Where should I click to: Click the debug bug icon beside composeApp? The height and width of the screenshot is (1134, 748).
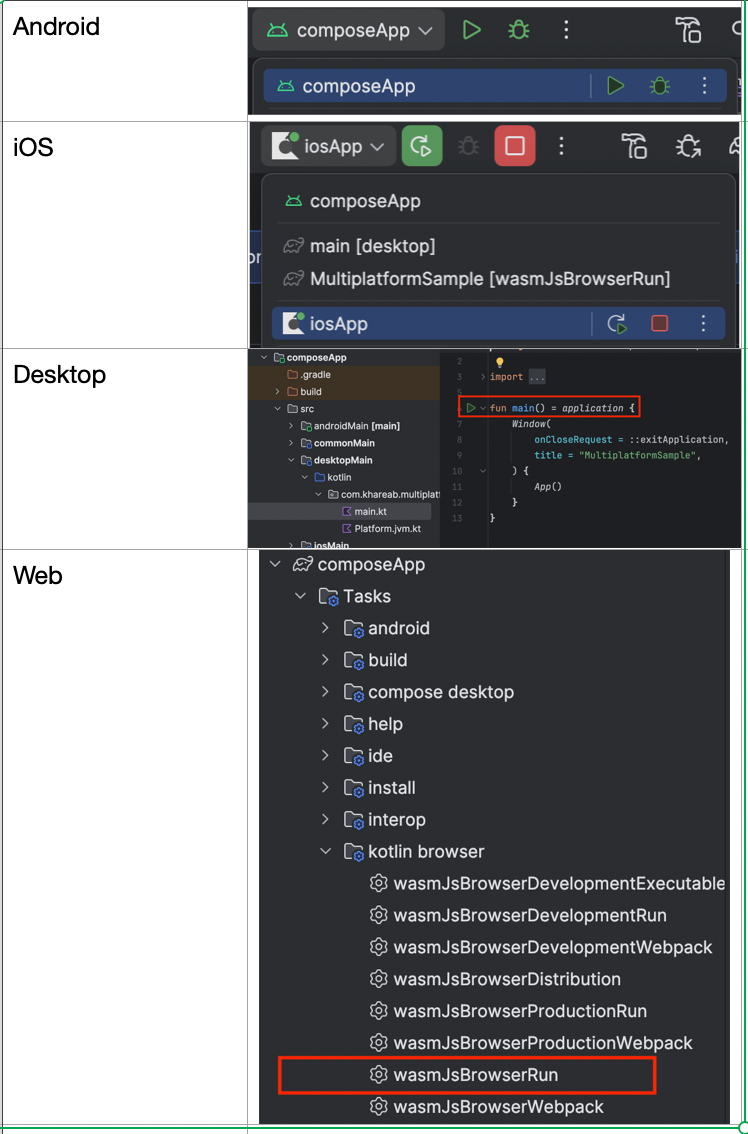tap(518, 30)
